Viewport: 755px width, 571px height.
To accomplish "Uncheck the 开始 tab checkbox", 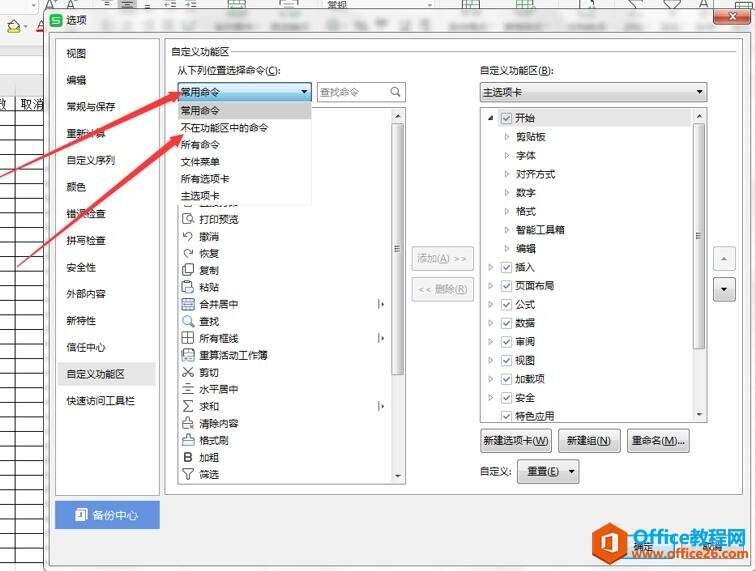I will click(x=506, y=118).
